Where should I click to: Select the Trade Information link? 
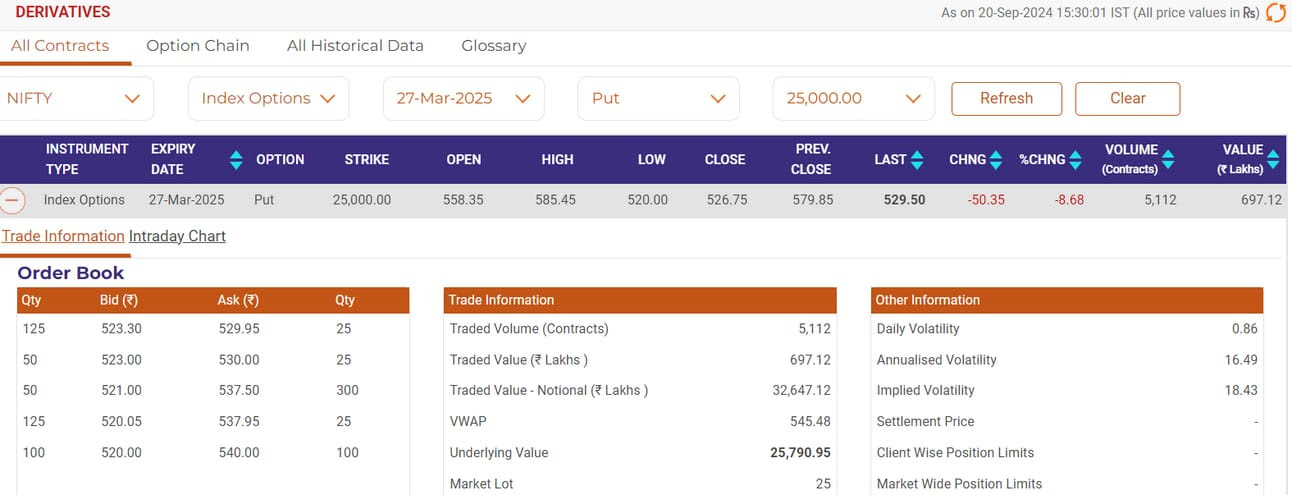click(63, 236)
